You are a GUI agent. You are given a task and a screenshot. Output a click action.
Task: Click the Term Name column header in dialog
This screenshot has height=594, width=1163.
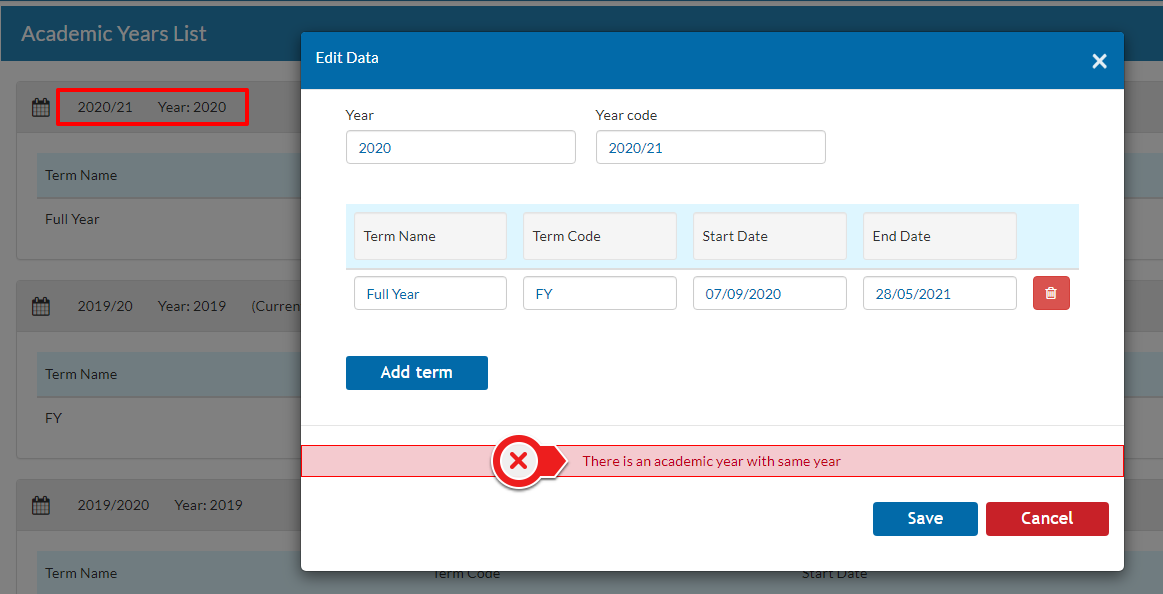[430, 236]
